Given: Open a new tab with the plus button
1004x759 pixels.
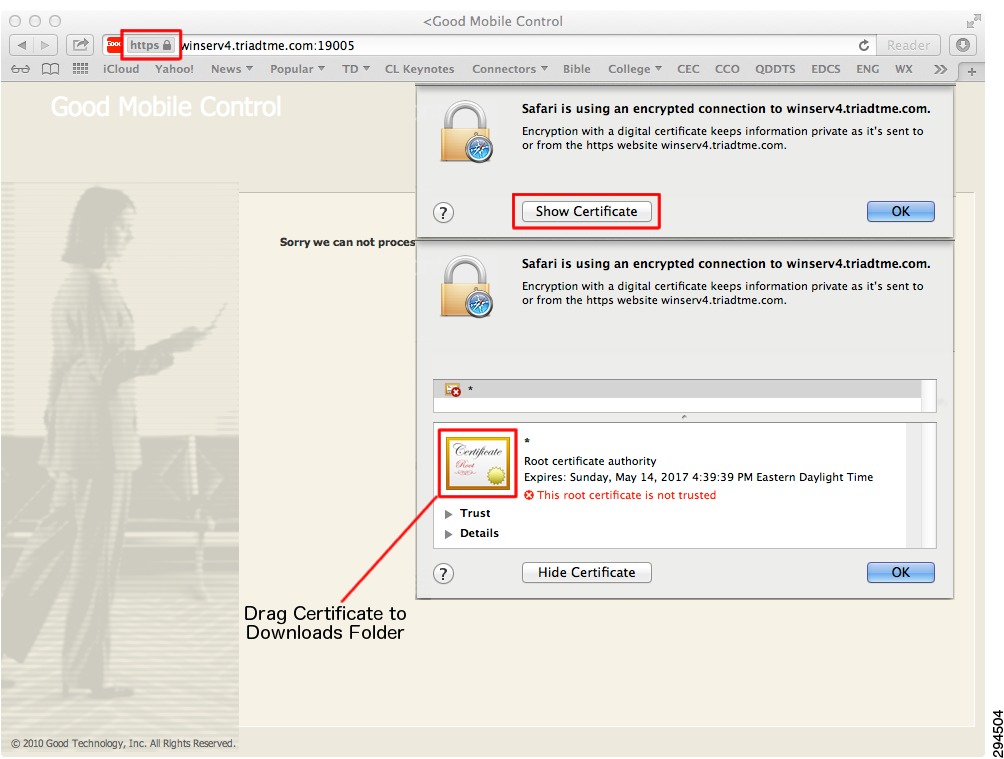Looking at the screenshot, I should point(971,71).
